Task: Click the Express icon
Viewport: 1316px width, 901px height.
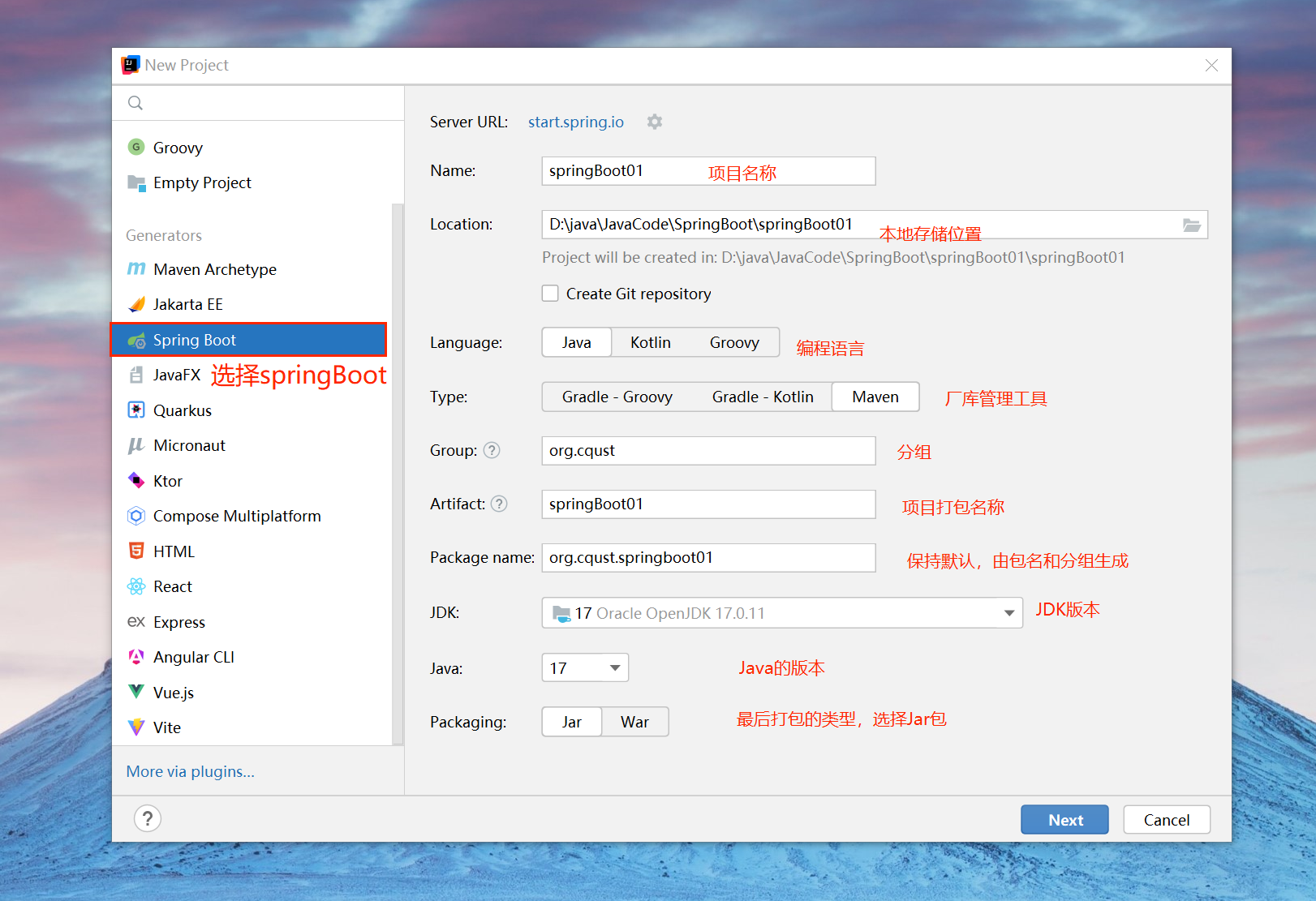Action: [136, 622]
